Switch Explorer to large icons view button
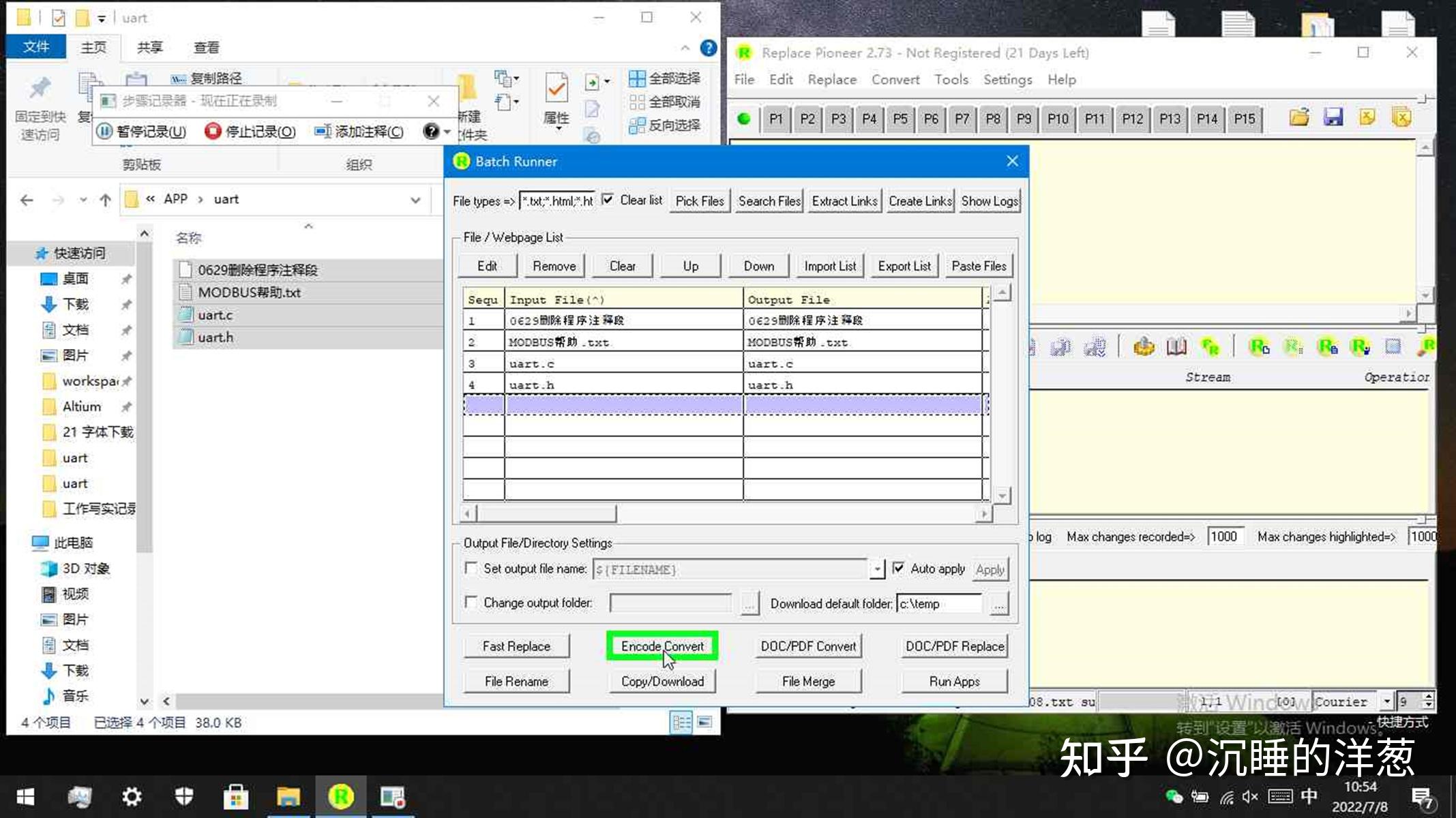The height and width of the screenshot is (818, 1456). pos(704,722)
